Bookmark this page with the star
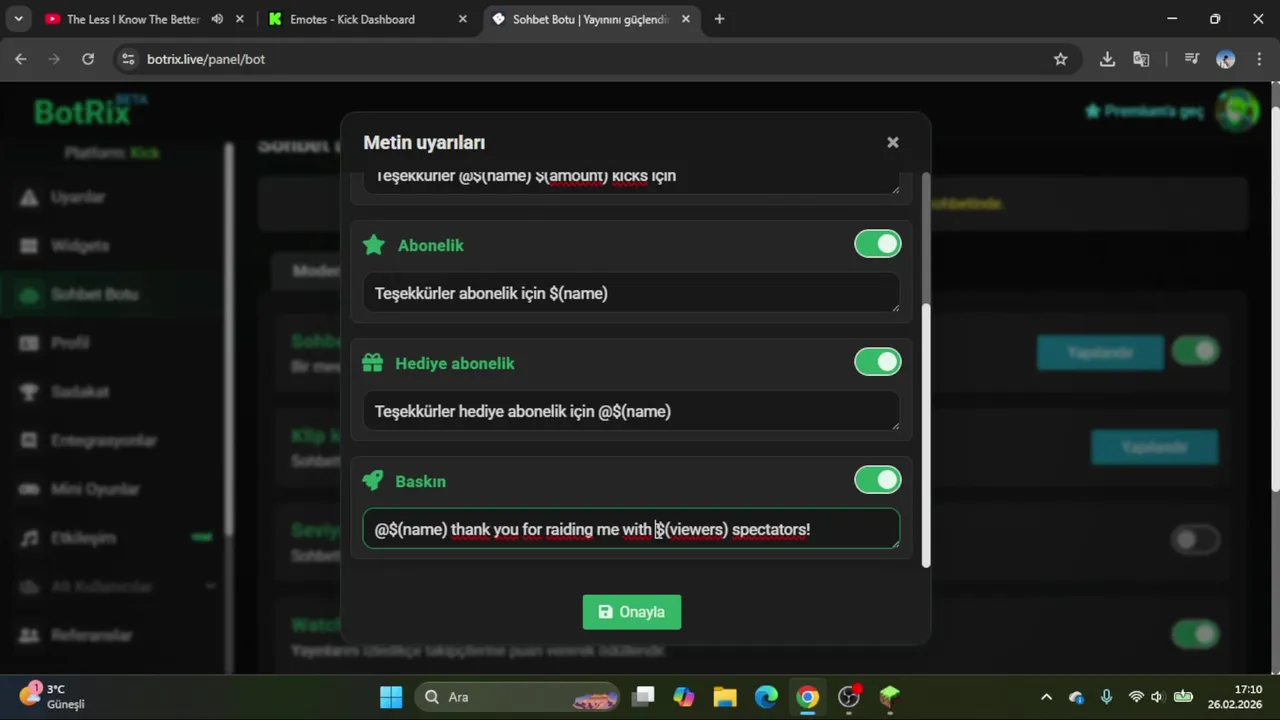1280x720 pixels. point(1061,59)
